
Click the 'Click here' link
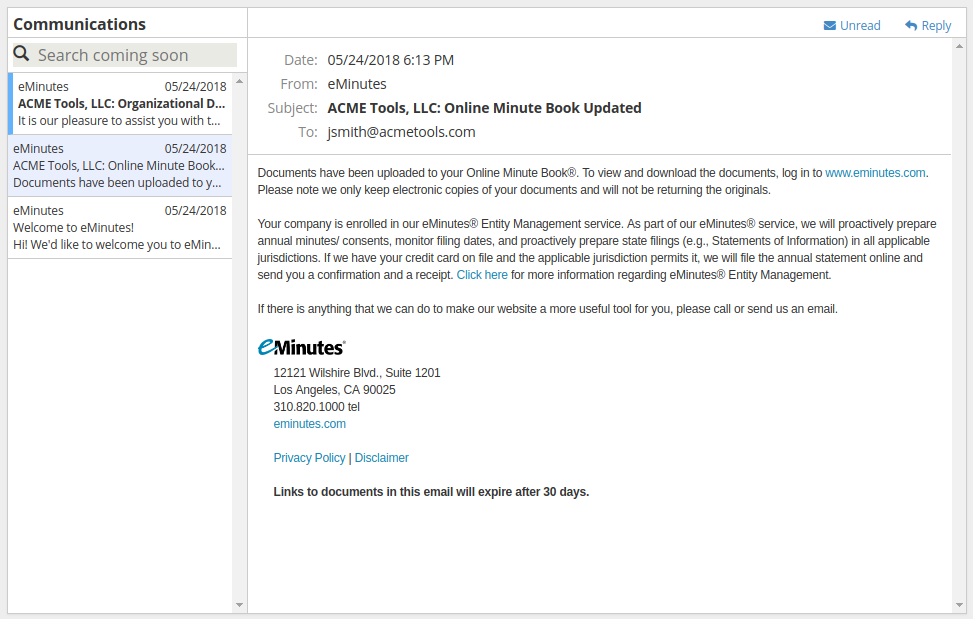(482, 275)
